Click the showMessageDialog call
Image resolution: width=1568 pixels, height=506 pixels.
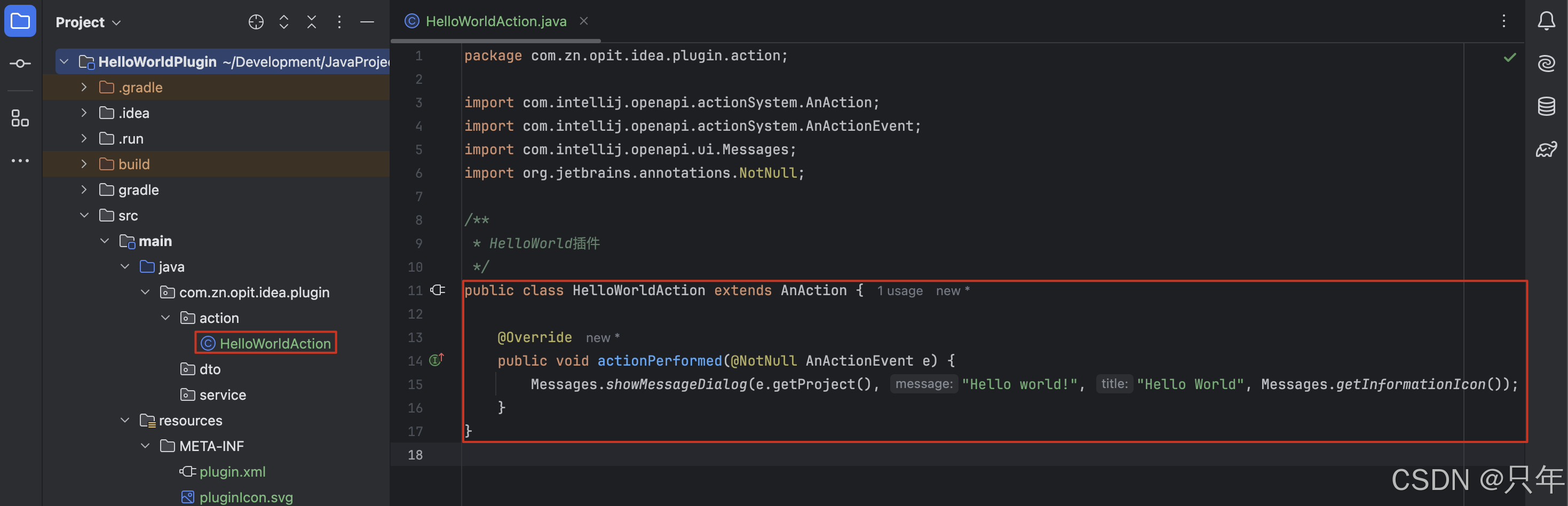coord(676,384)
